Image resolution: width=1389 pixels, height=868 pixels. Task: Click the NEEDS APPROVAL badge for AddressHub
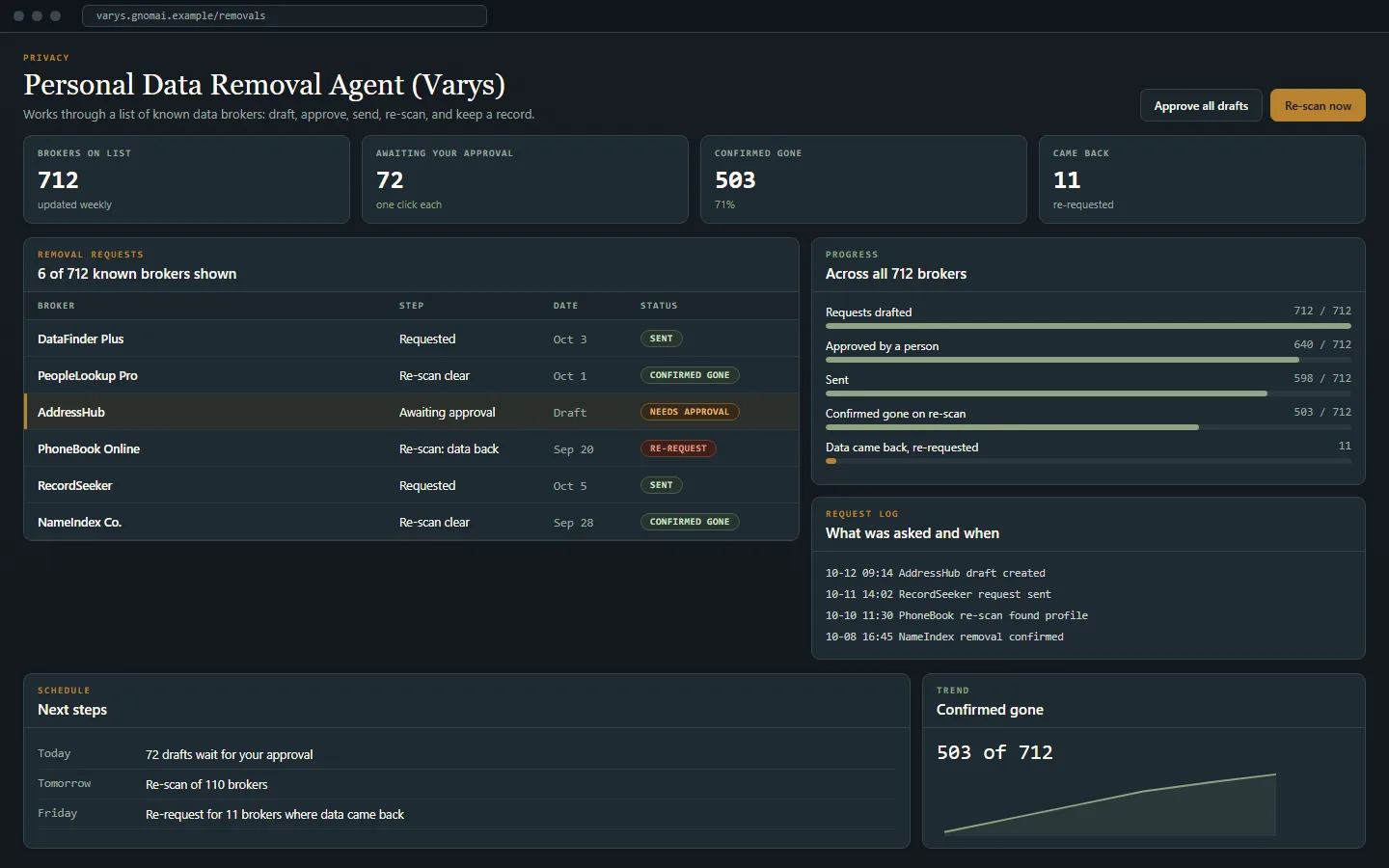690,412
